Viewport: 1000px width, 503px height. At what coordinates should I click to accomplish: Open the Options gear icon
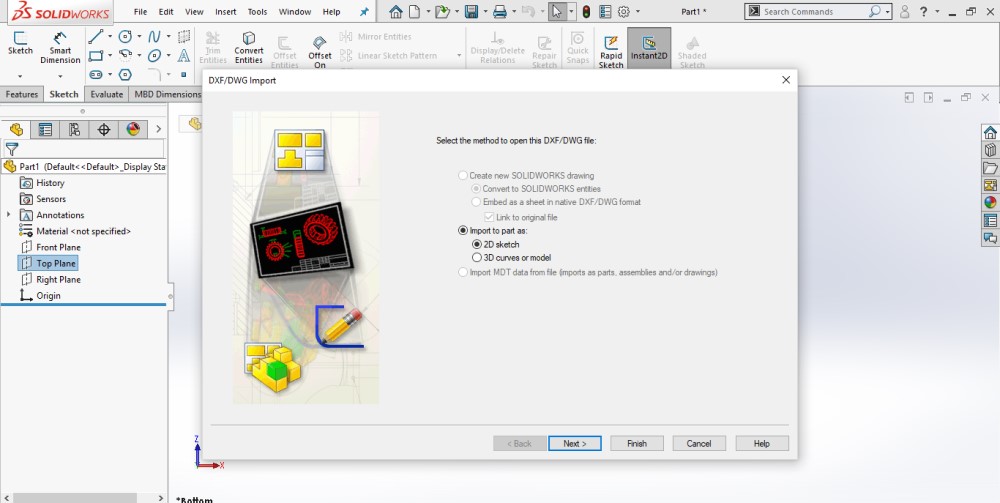pos(624,11)
